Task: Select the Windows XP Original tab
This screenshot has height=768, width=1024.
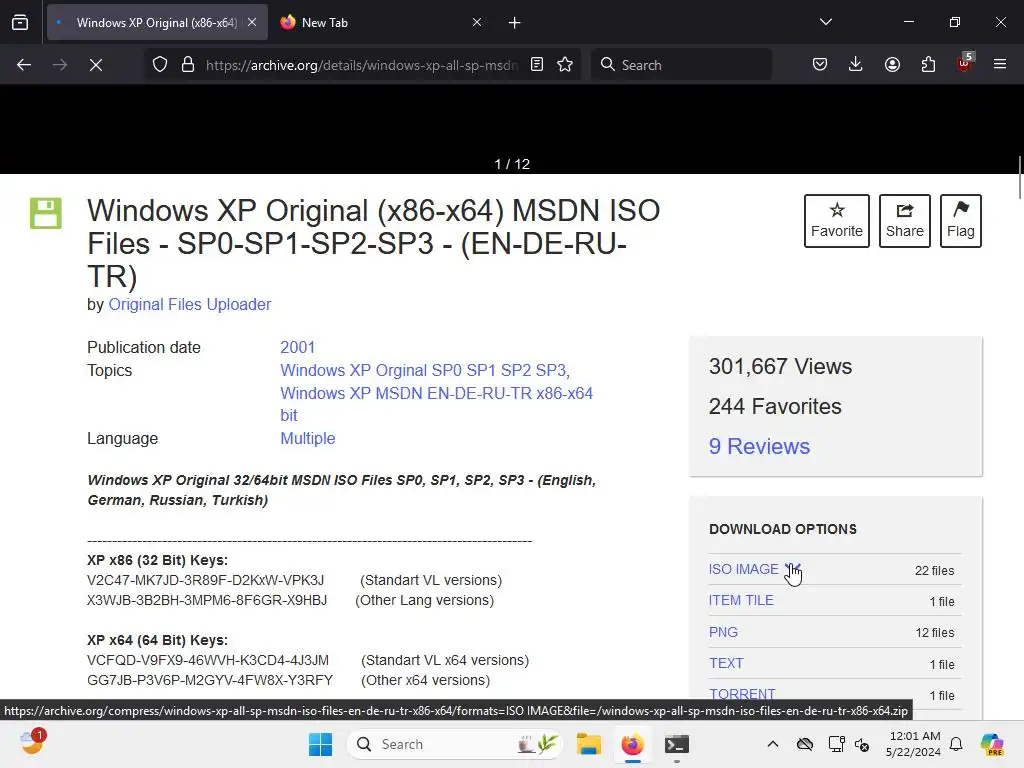Action: click(x=157, y=22)
